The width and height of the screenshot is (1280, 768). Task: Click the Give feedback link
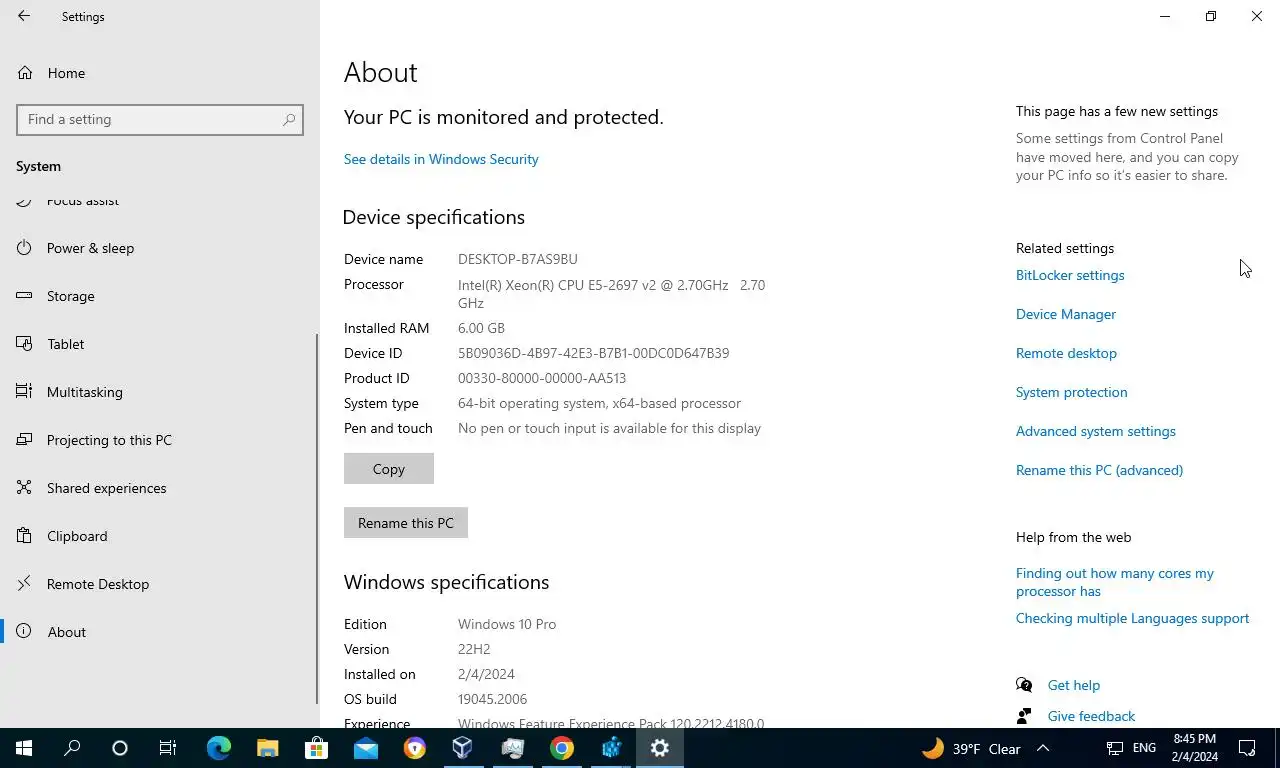[x=1091, y=716]
